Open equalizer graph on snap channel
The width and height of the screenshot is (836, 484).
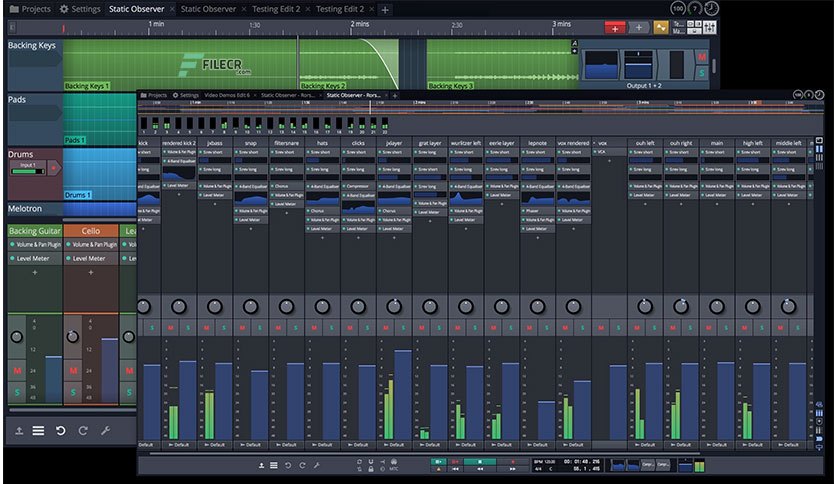tap(251, 200)
